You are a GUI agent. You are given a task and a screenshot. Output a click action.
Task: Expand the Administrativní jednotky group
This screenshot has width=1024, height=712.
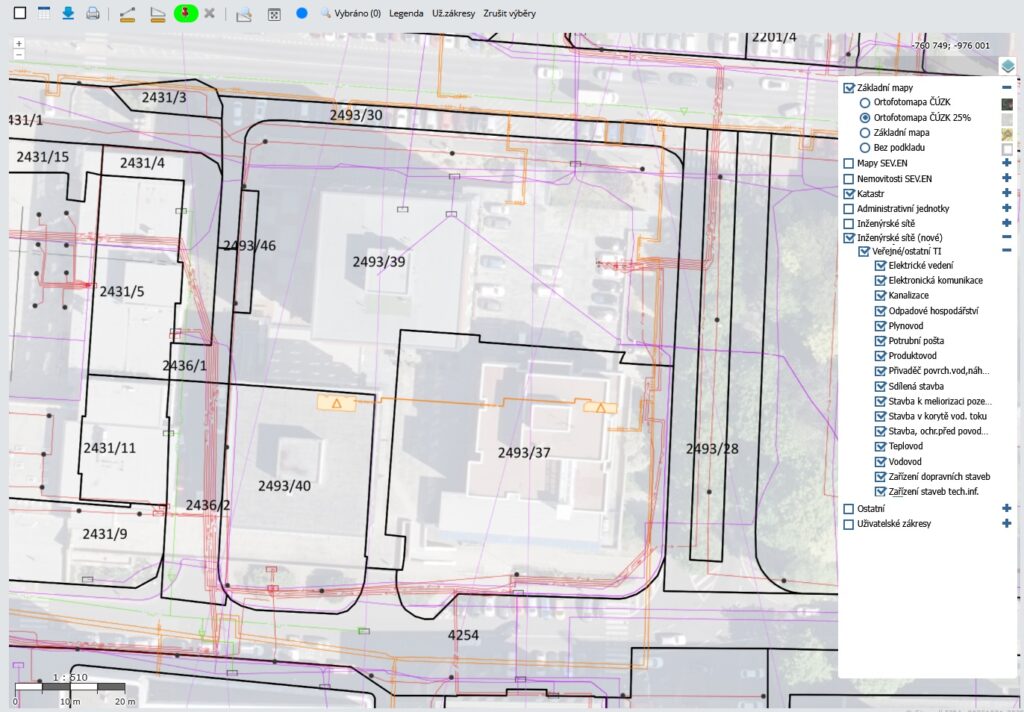click(1007, 208)
